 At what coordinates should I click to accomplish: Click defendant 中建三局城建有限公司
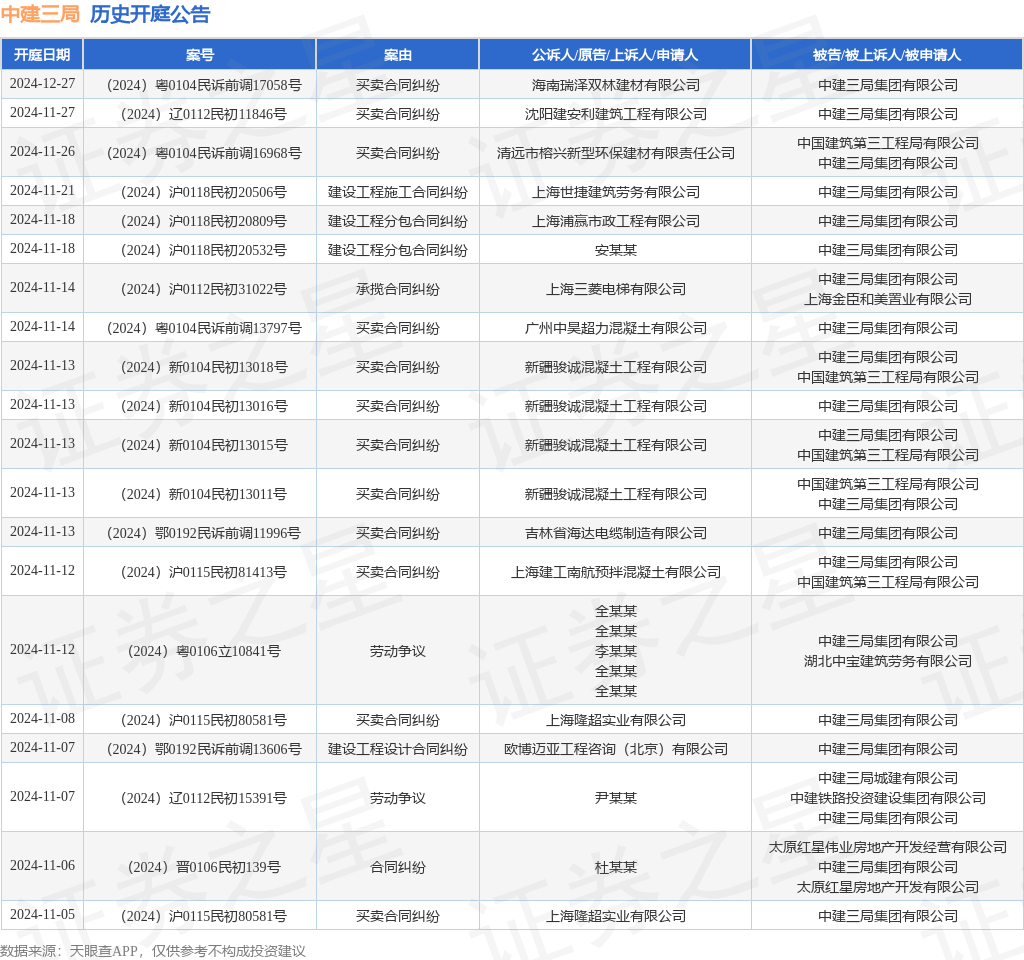tap(888, 778)
